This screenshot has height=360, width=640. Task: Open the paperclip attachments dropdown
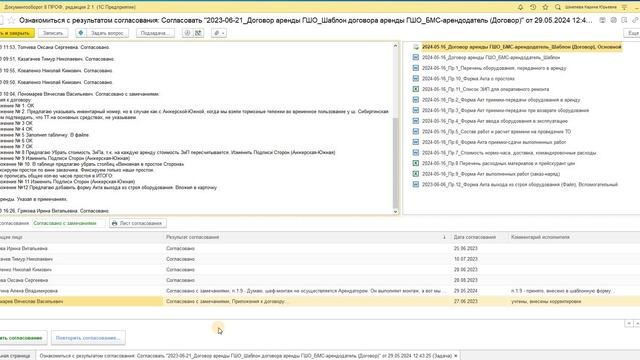pyautogui.click(x=219, y=33)
